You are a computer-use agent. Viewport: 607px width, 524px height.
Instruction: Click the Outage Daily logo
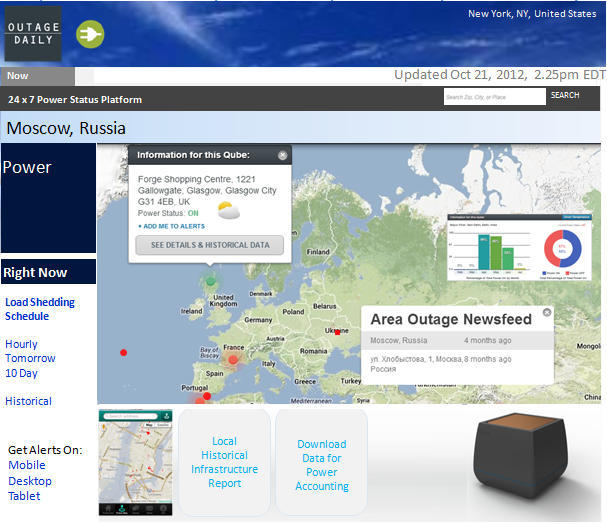click(x=33, y=33)
